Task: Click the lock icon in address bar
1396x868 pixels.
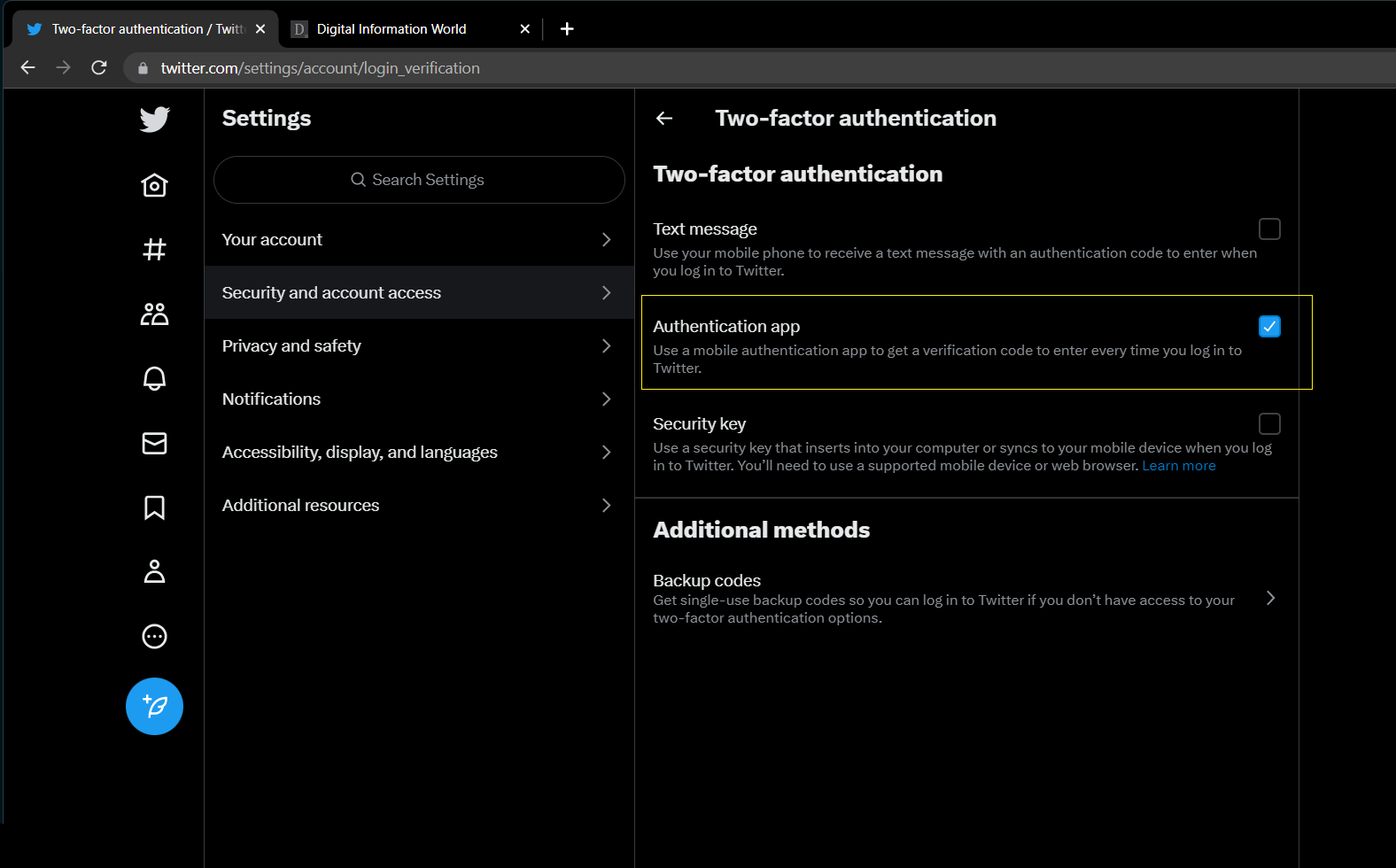Action: coord(143,68)
